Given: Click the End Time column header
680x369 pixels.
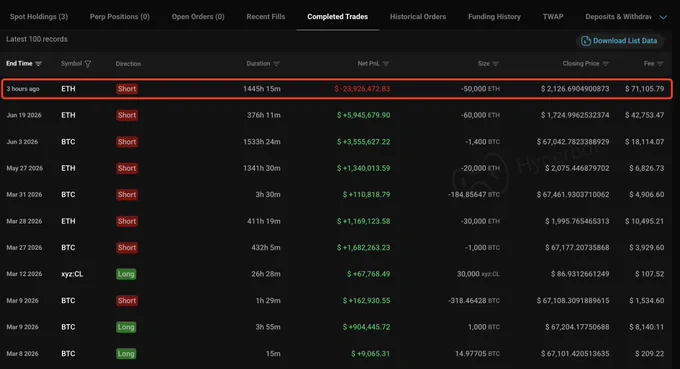Looking at the screenshot, I should click(x=19, y=63).
